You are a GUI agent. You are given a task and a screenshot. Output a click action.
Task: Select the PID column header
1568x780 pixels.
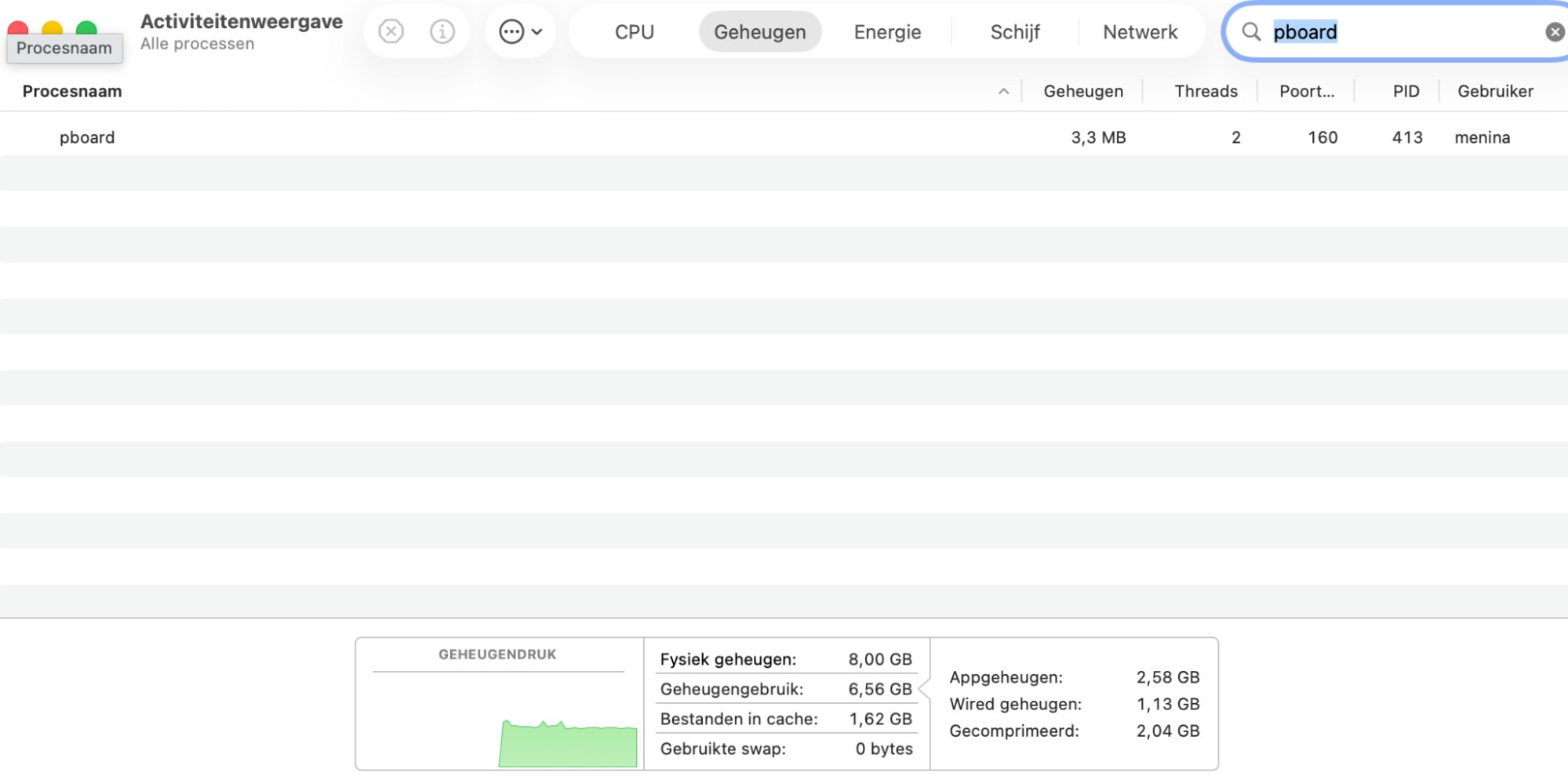tap(1405, 91)
